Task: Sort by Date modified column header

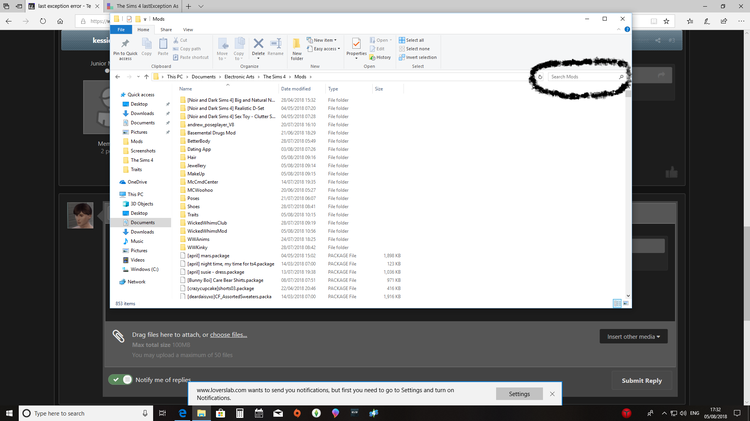Action: (296, 89)
